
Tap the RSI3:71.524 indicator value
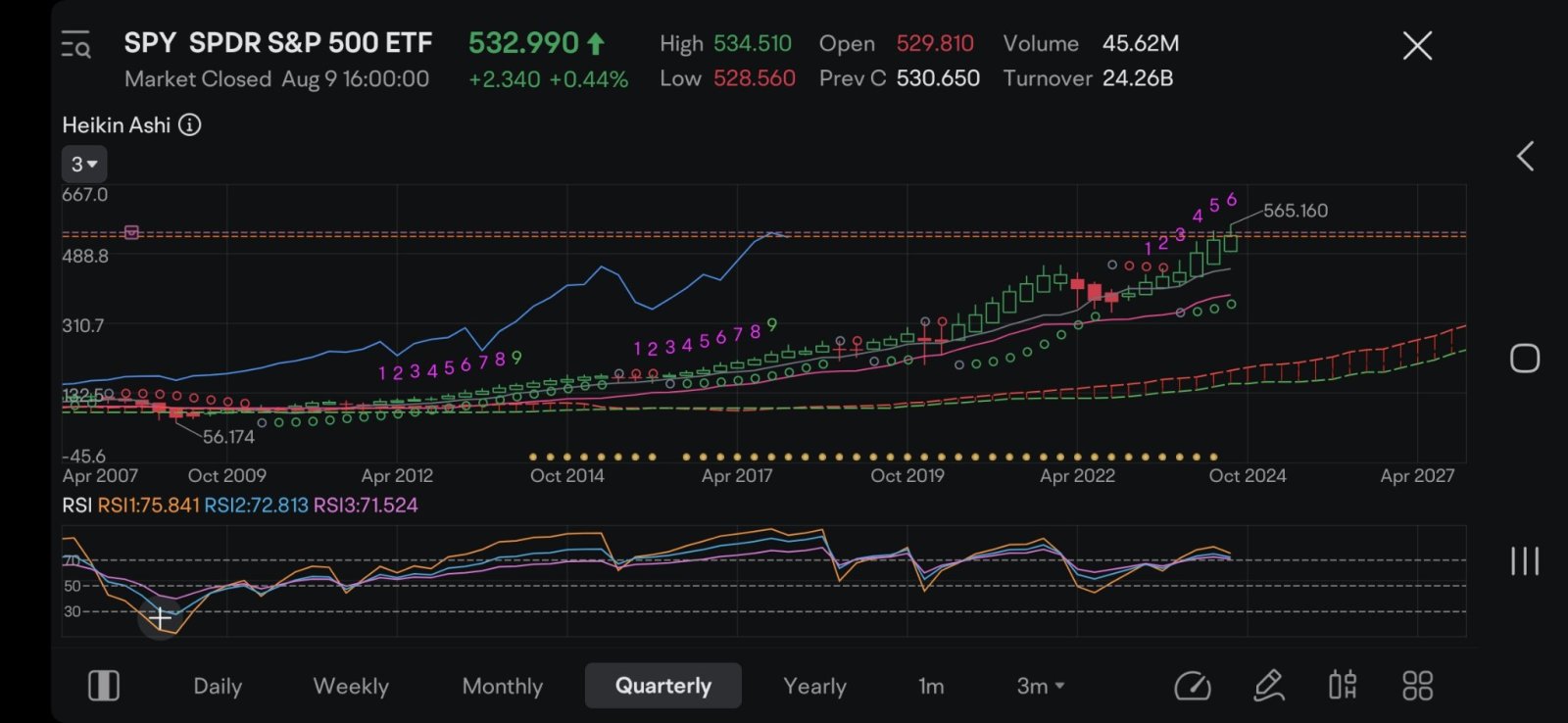366,506
